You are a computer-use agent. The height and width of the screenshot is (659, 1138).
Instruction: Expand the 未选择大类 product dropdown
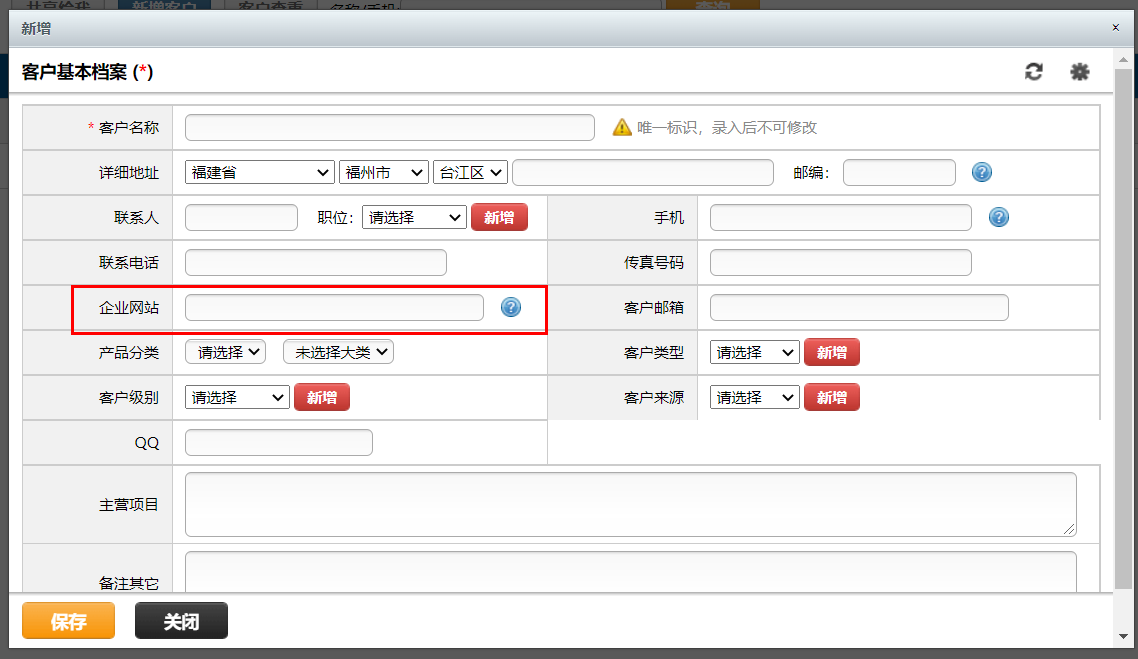click(x=338, y=352)
